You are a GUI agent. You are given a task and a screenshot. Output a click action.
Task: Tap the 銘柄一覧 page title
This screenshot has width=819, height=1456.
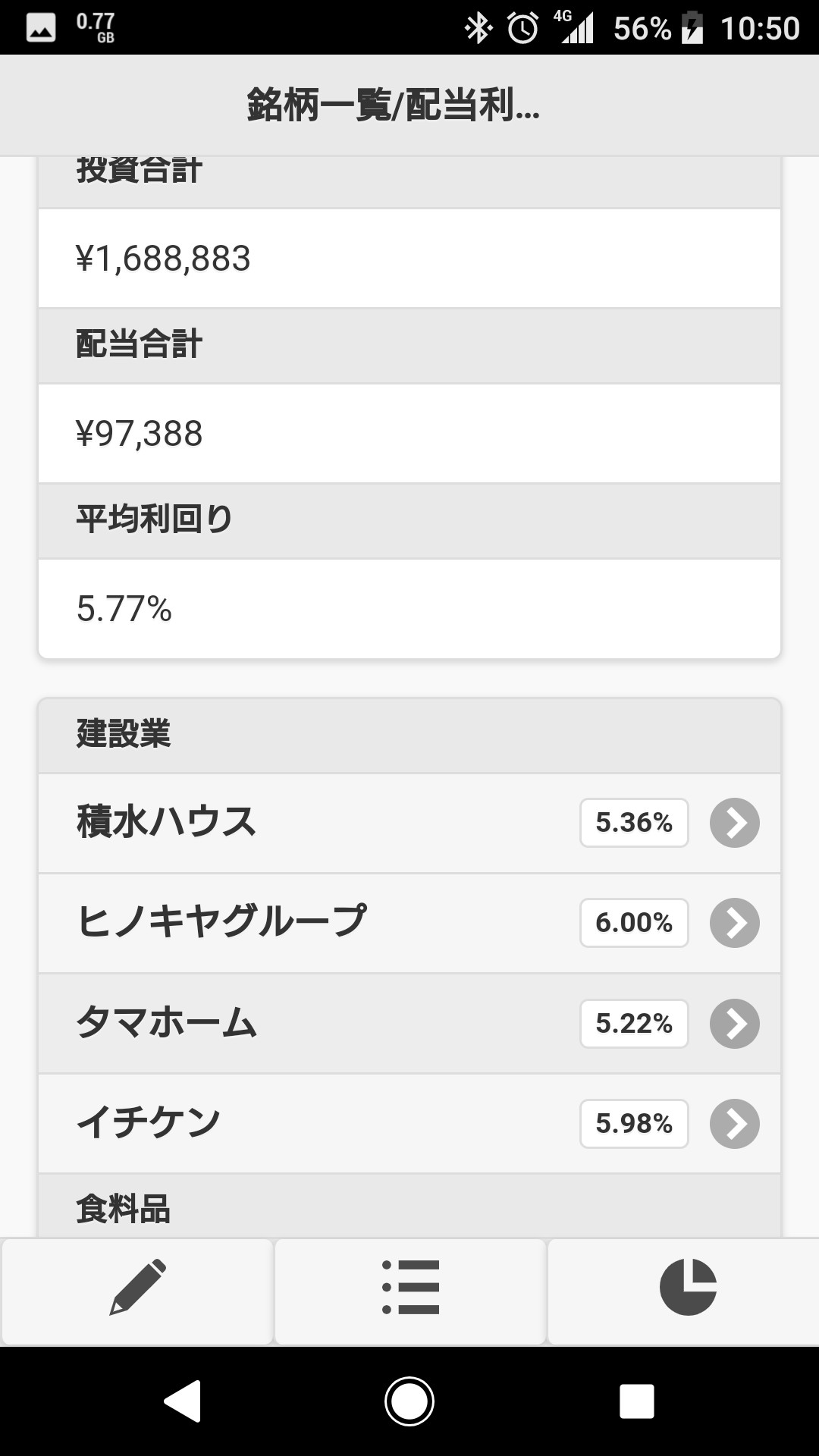tap(393, 105)
